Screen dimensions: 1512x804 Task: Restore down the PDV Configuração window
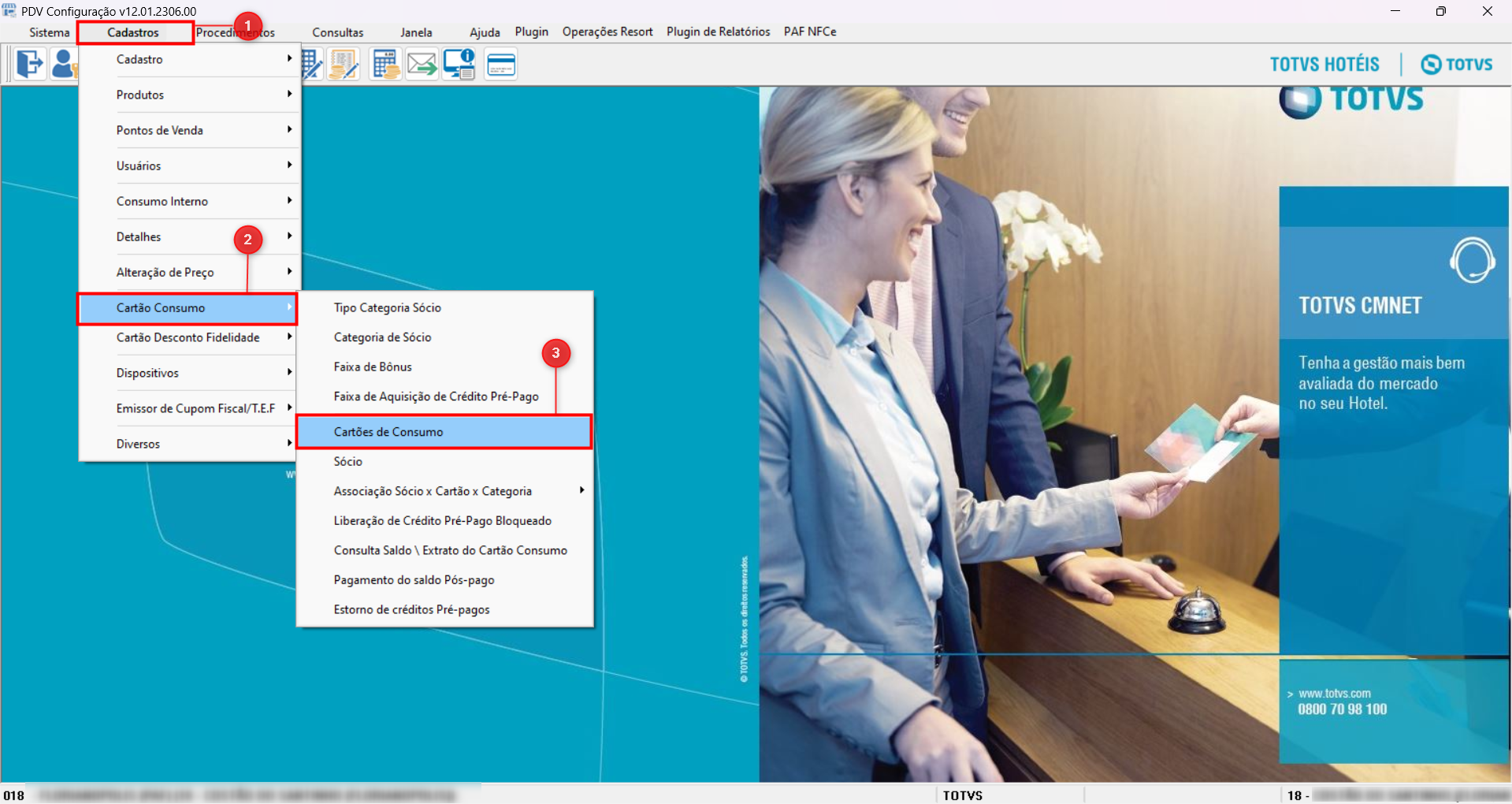point(1441,11)
